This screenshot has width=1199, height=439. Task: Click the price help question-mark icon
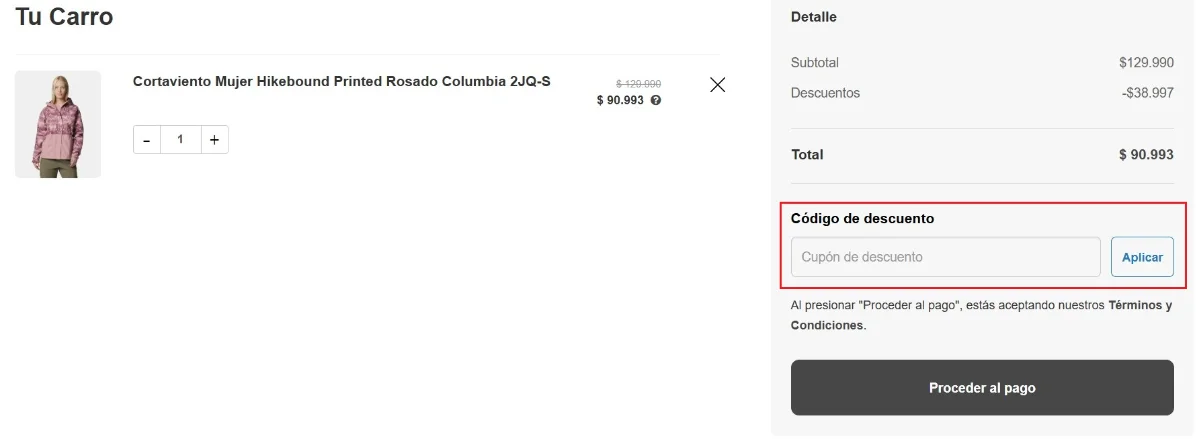(x=656, y=100)
